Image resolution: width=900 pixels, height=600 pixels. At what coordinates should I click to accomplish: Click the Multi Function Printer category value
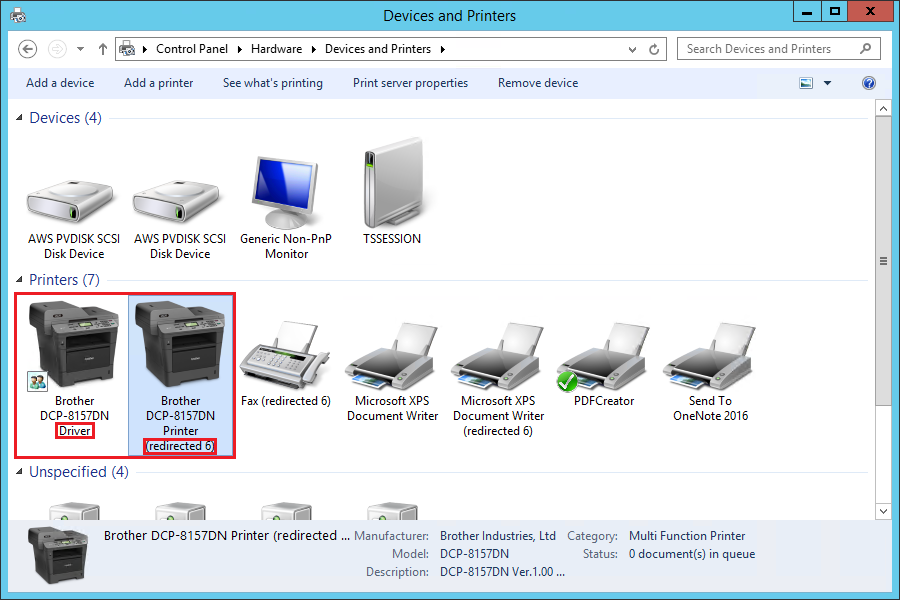(687, 536)
